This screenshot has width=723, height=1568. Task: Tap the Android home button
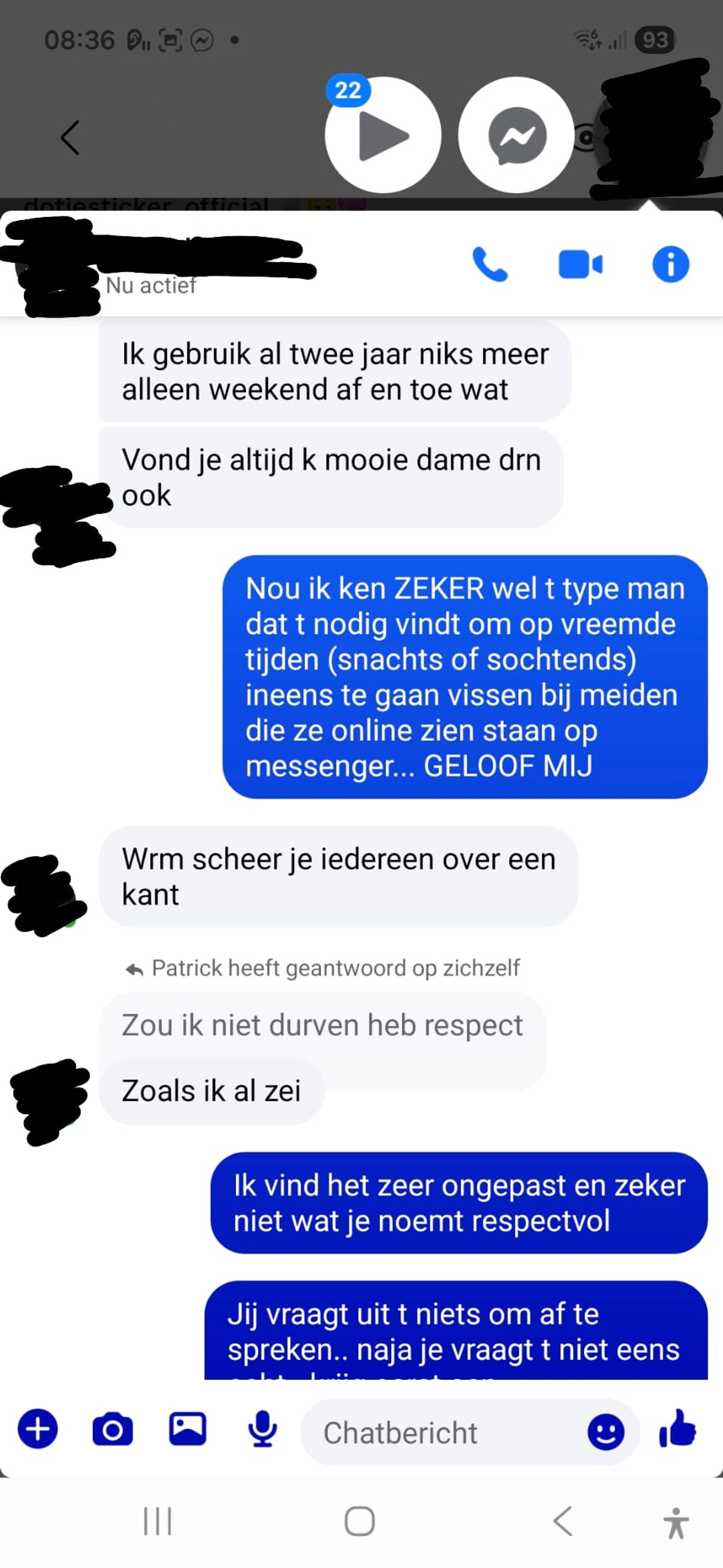click(x=360, y=1521)
